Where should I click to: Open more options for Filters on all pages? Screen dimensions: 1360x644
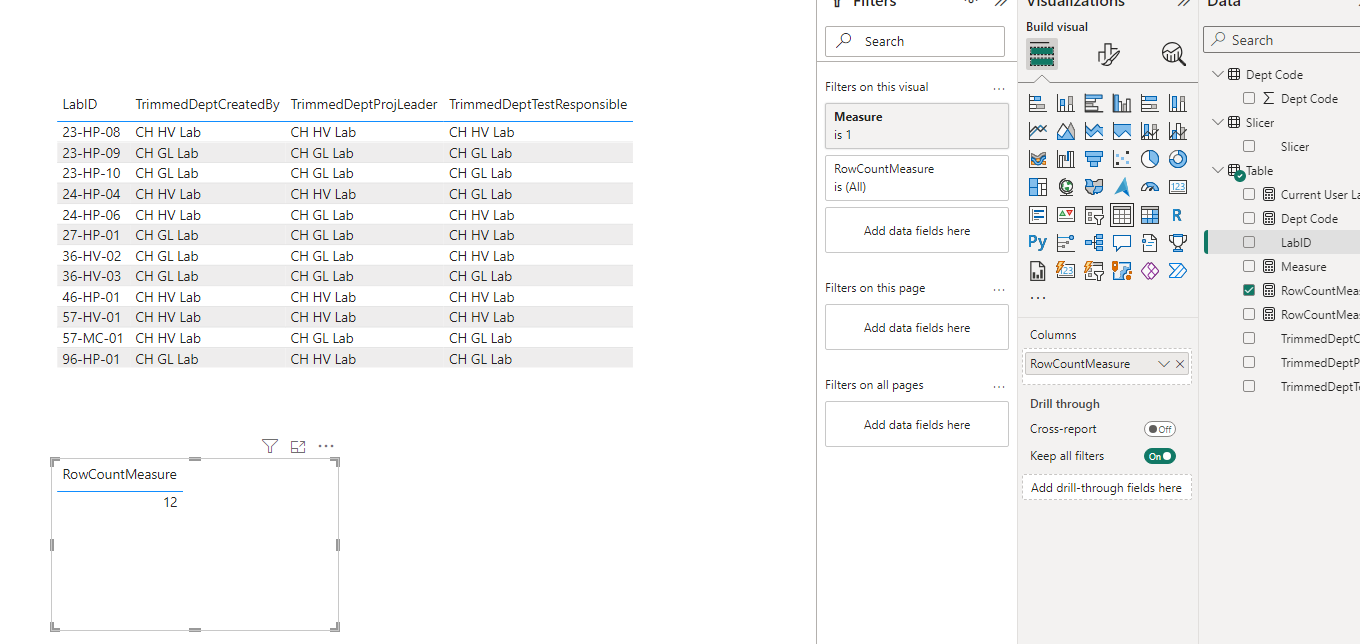[999, 386]
